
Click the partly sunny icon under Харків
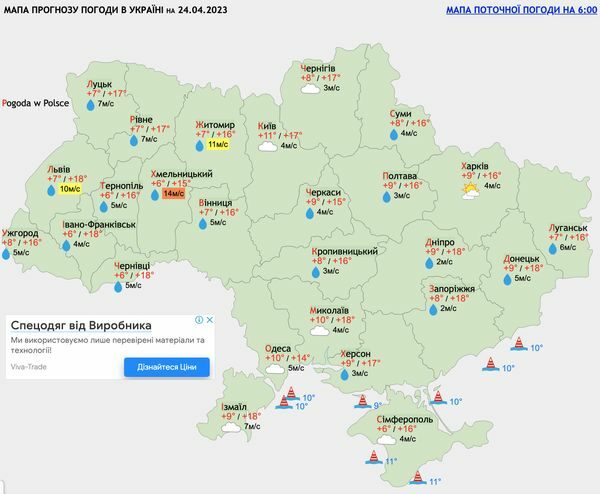tap(471, 191)
